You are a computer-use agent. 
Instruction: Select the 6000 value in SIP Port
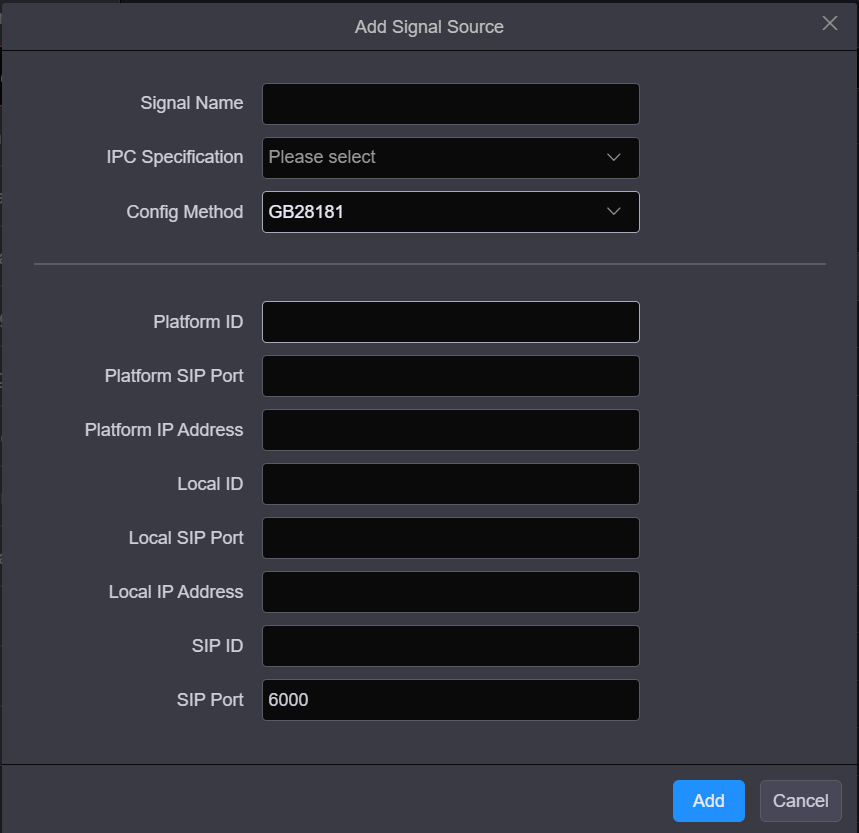[288, 700]
